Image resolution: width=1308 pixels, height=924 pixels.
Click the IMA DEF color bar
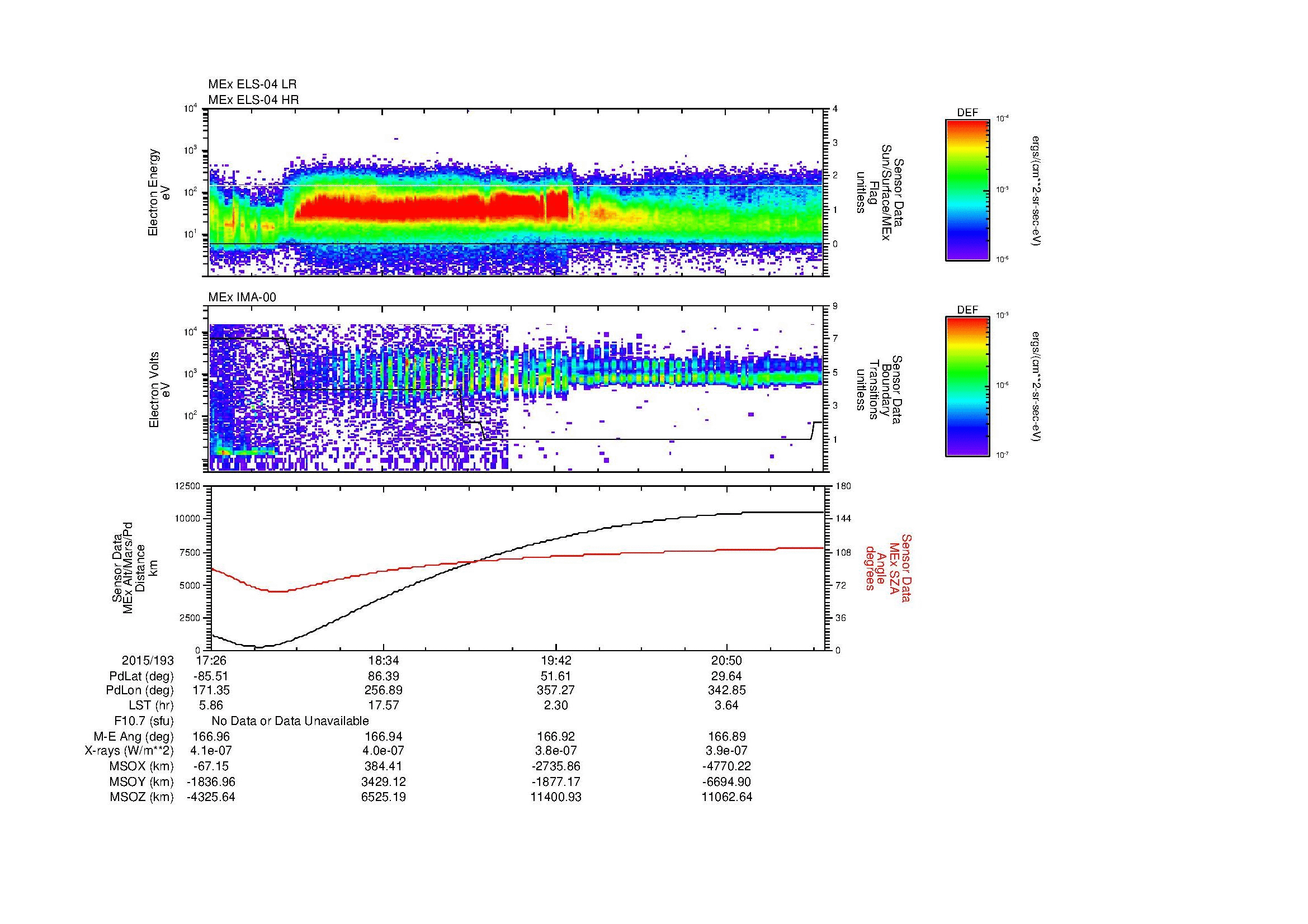pos(967,387)
